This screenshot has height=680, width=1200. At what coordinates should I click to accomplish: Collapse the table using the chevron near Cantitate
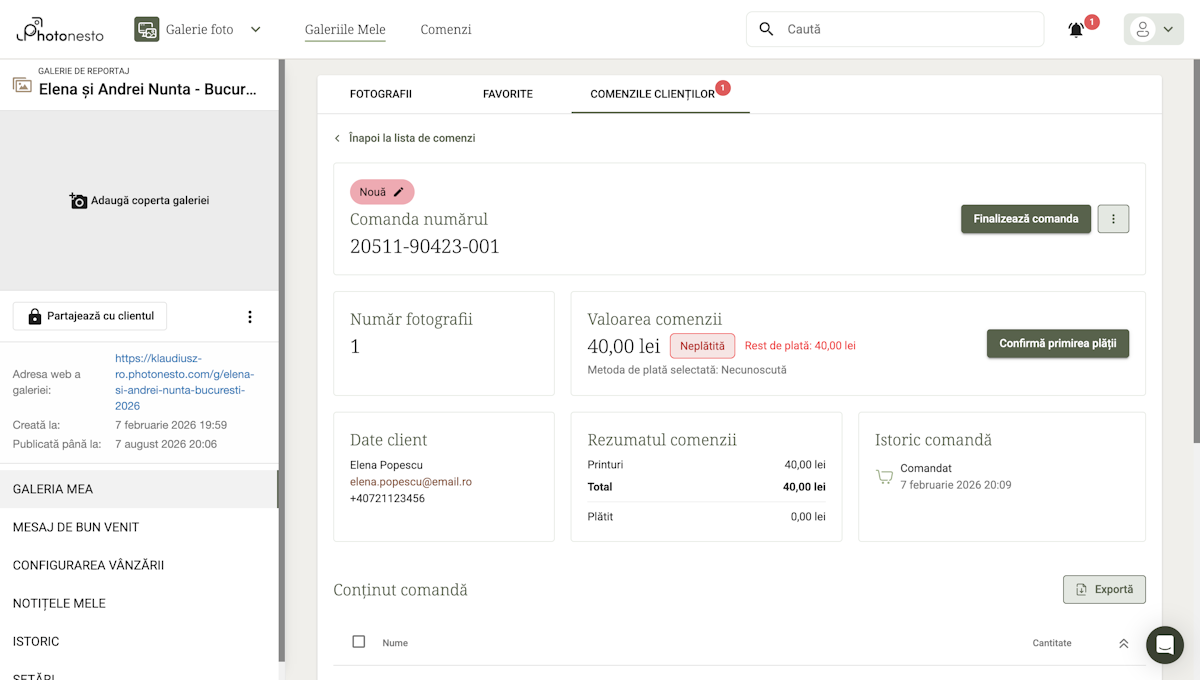(1123, 641)
